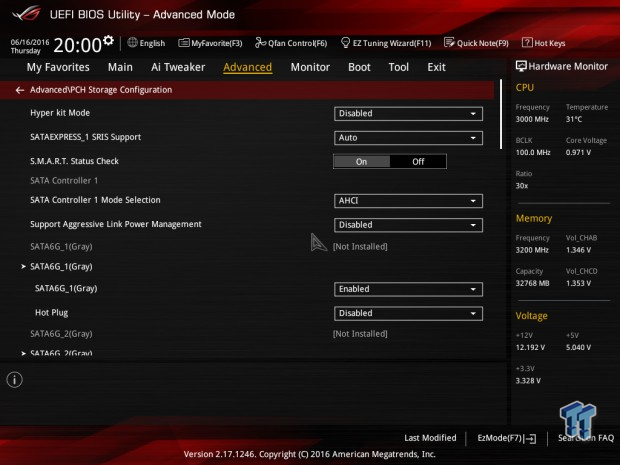
Task: Expand the partially visible SATA6G_2(Gray) row
Action: pos(57,353)
